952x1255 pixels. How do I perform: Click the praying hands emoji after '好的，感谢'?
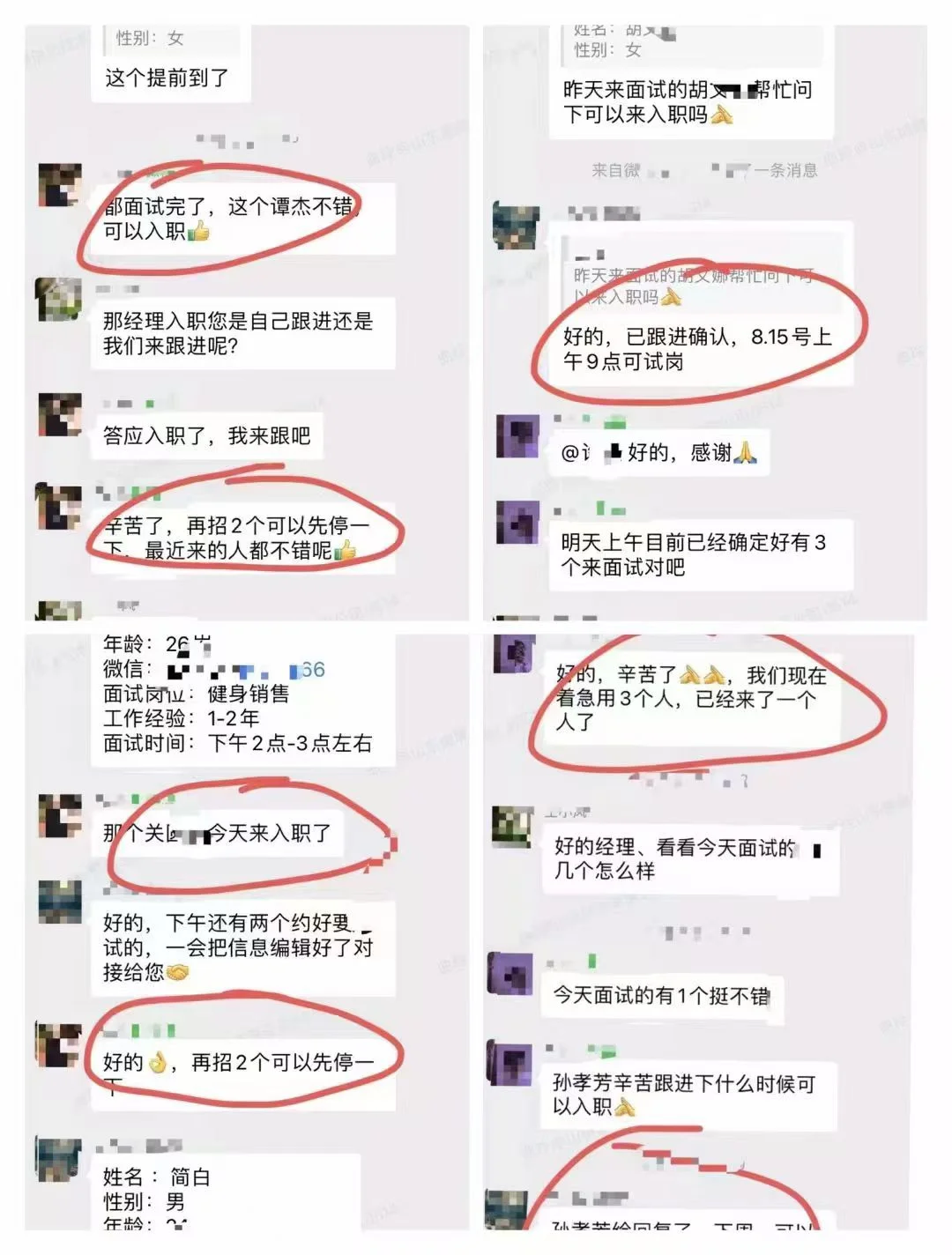point(745,452)
